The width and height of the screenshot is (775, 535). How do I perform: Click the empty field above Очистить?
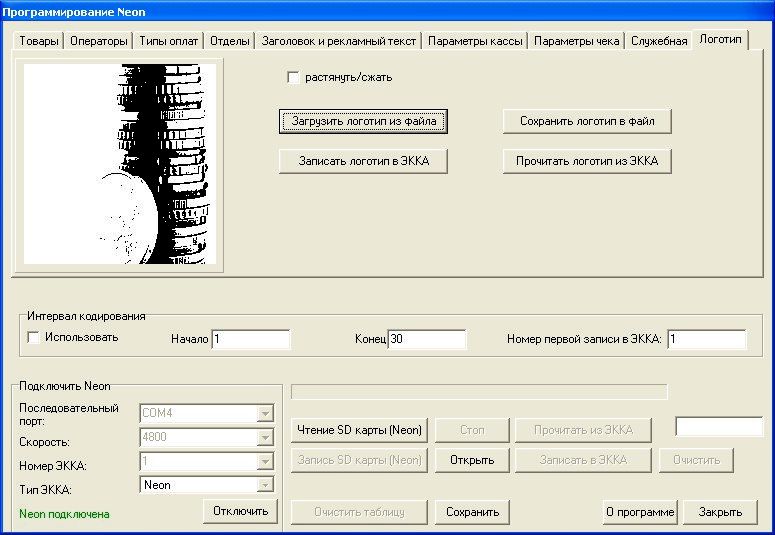coord(719,427)
